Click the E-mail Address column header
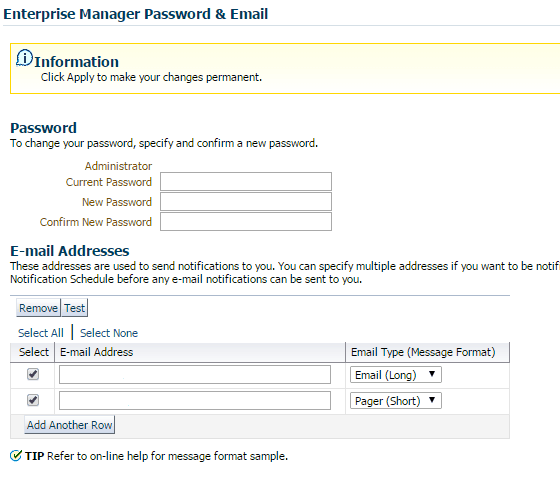This screenshot has width=560, height=480. click(x=96, y=352)
